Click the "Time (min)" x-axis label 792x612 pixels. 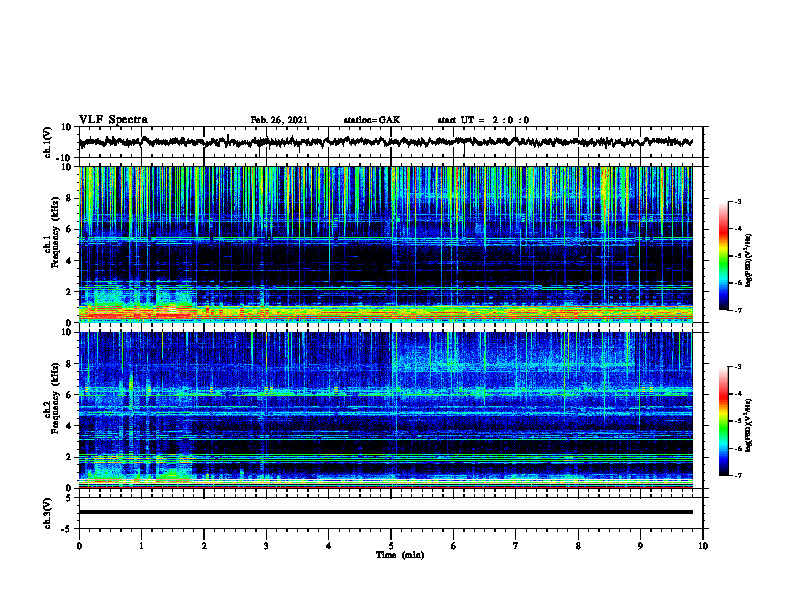pyautogui.click(x=400, y=555)
